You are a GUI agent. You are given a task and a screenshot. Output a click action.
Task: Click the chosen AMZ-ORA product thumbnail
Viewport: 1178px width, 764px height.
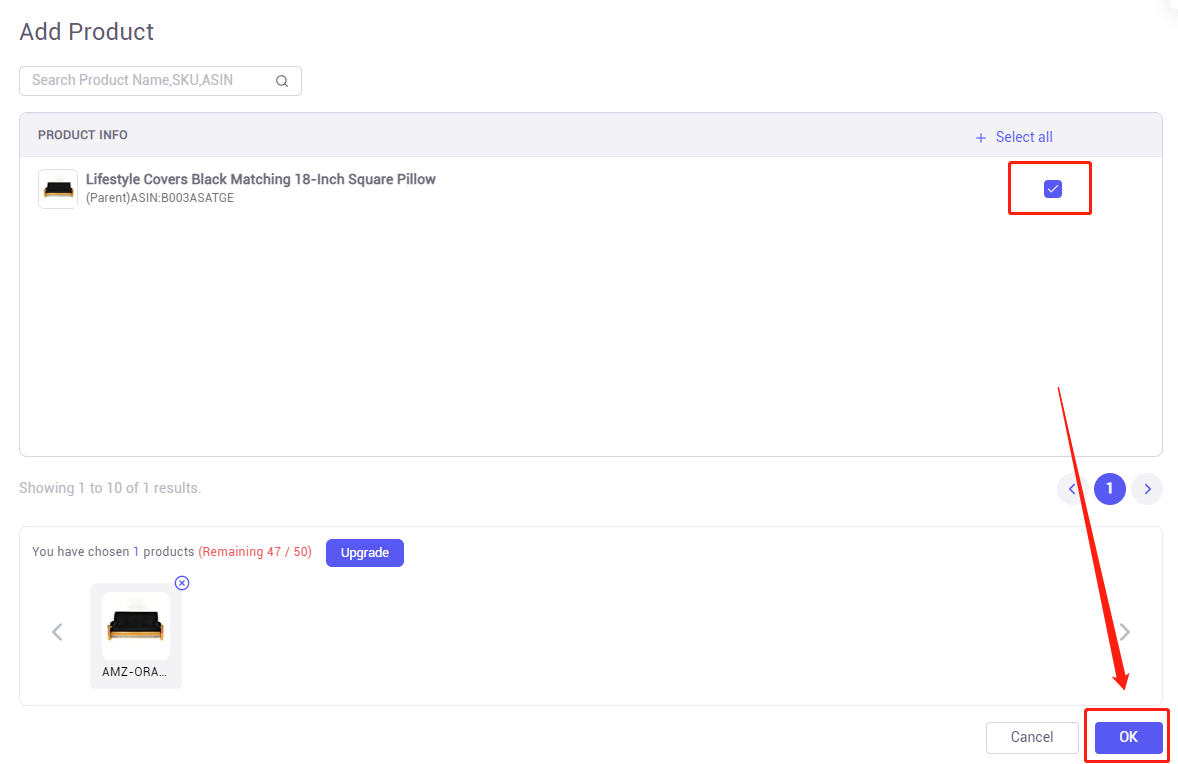[136, 625]
